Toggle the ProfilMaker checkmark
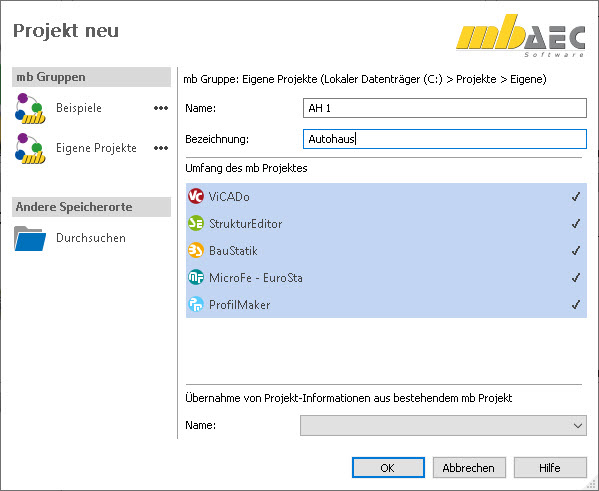The height and width of the screenshot is (491, 599). pyautogui.click(x=576, y=305)
